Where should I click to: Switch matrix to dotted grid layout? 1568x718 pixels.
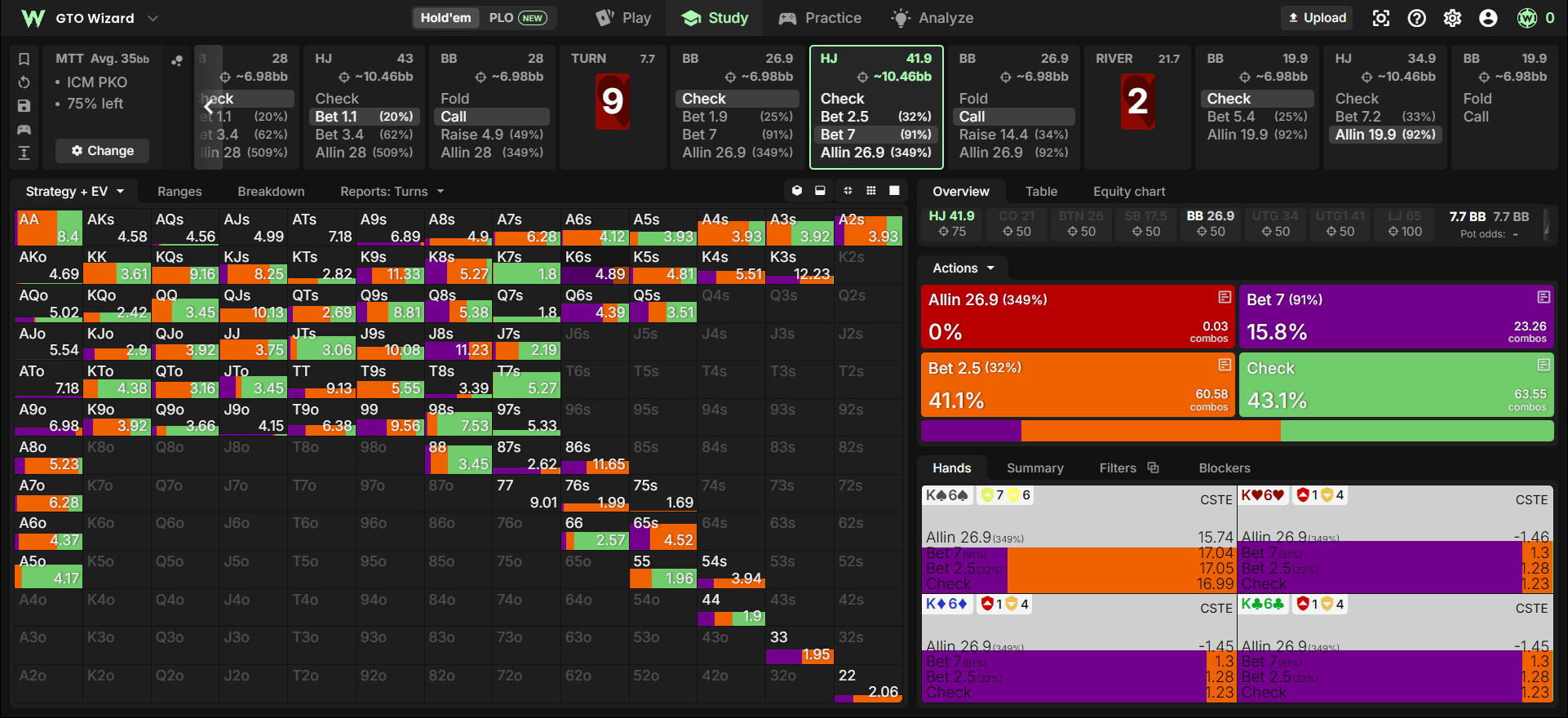pyautogui.click(x=871, y=191)
